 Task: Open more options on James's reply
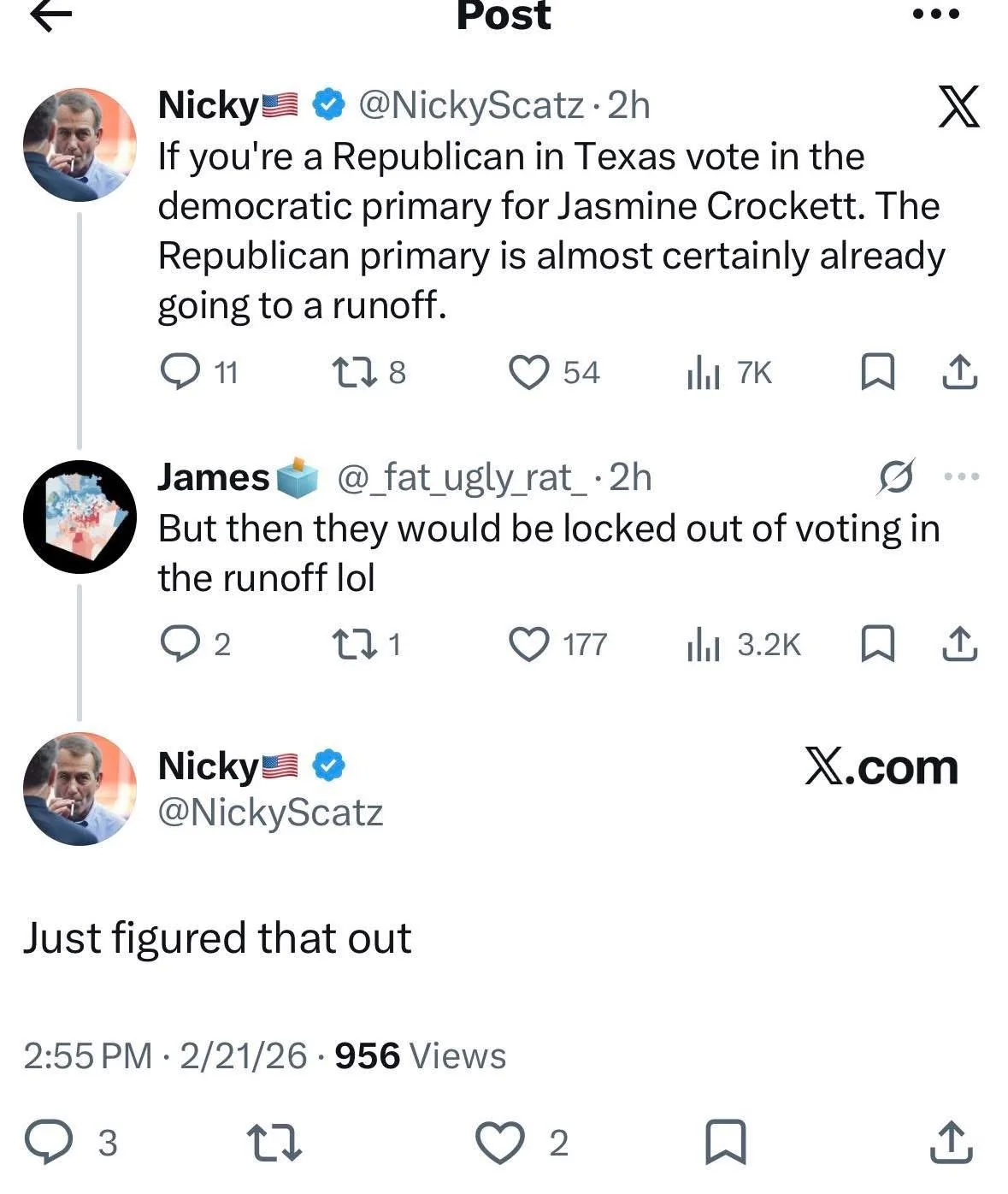(x=962, y=476)
